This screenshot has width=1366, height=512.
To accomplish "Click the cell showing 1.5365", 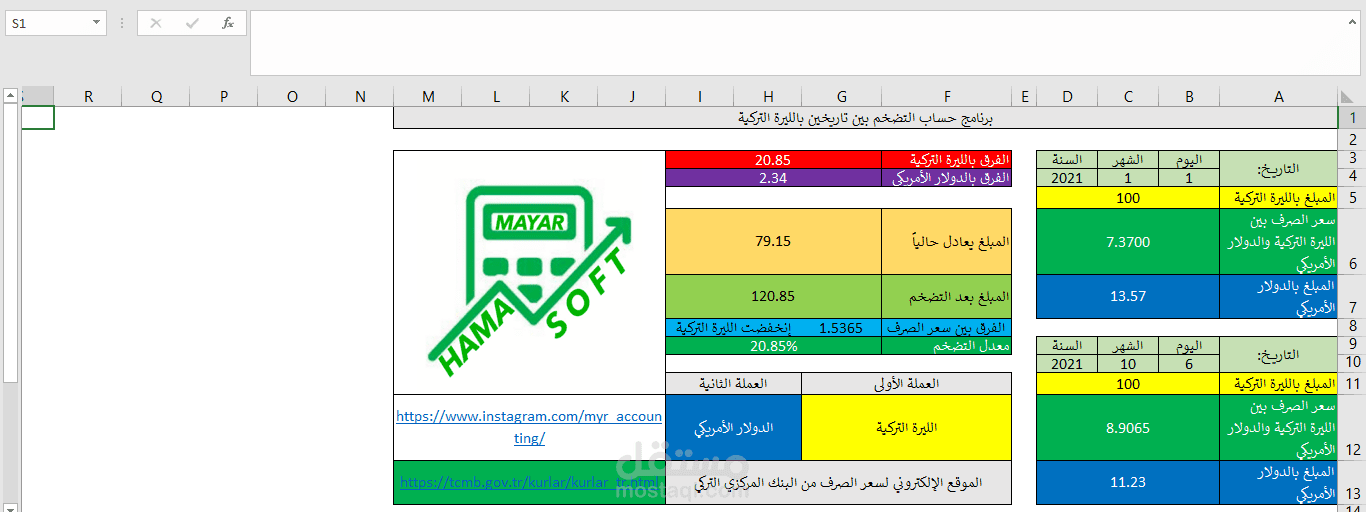I will [840, 328].
